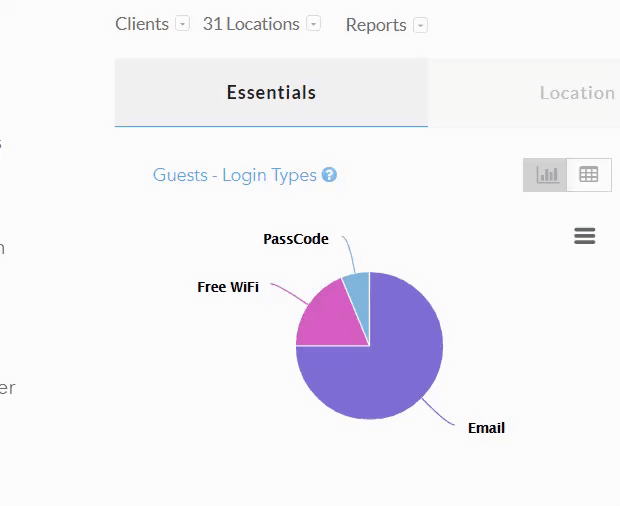Click the Email chart label
Screen dimensions: 620x506
click(486, 428)
